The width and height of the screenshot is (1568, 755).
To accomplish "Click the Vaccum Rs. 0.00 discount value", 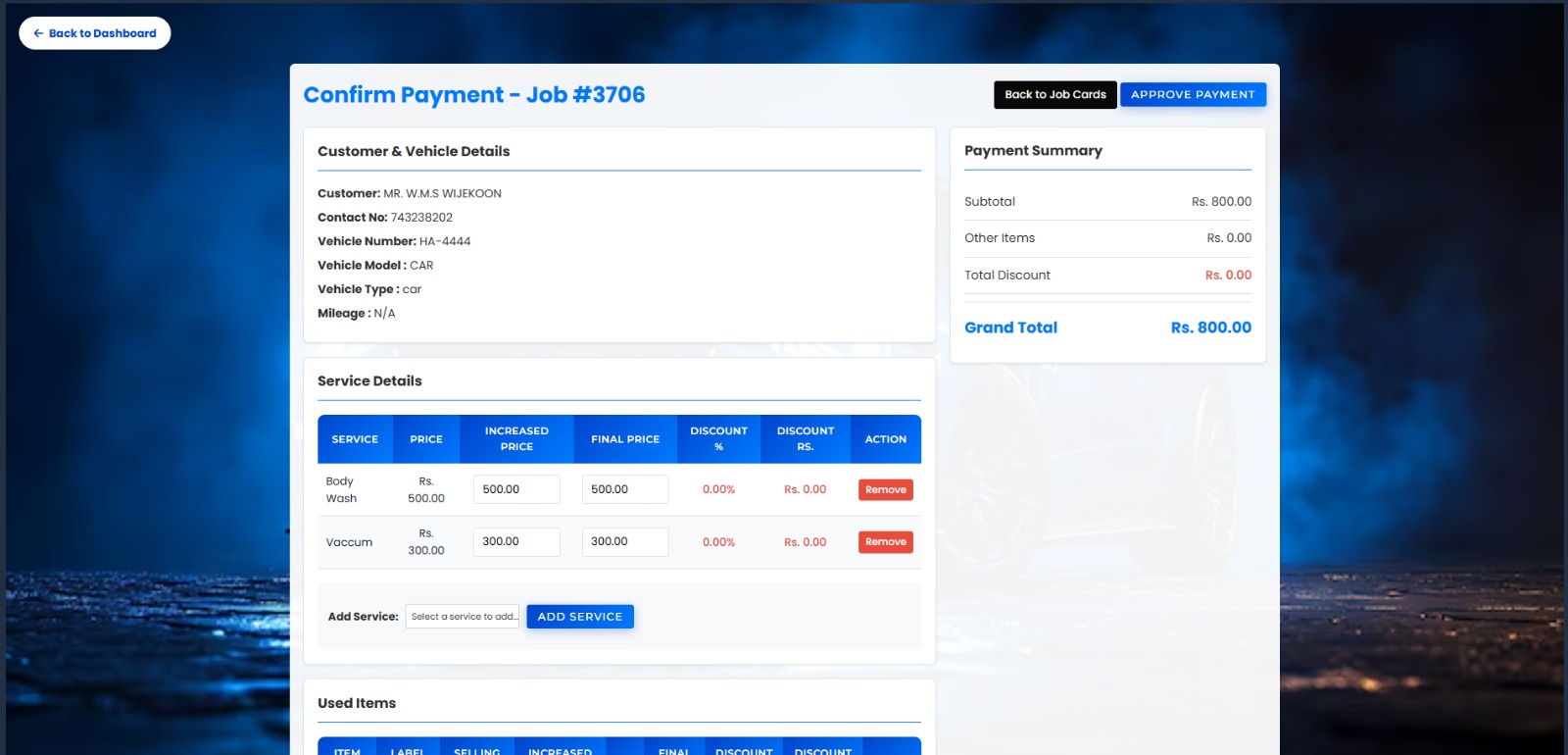I will click(805, 542).
